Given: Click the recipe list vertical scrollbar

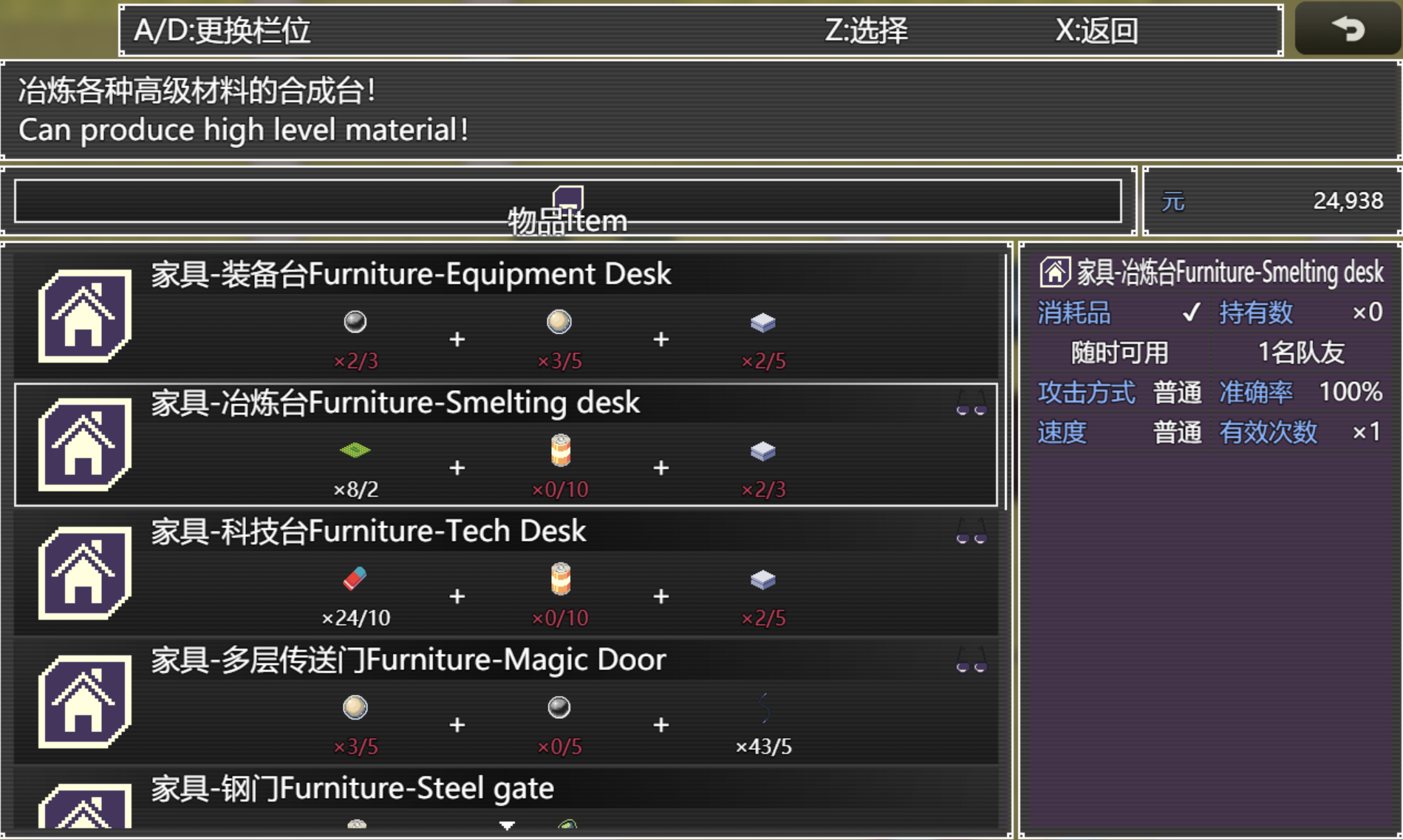Looking at the screenshot, I should [1006, 542].
